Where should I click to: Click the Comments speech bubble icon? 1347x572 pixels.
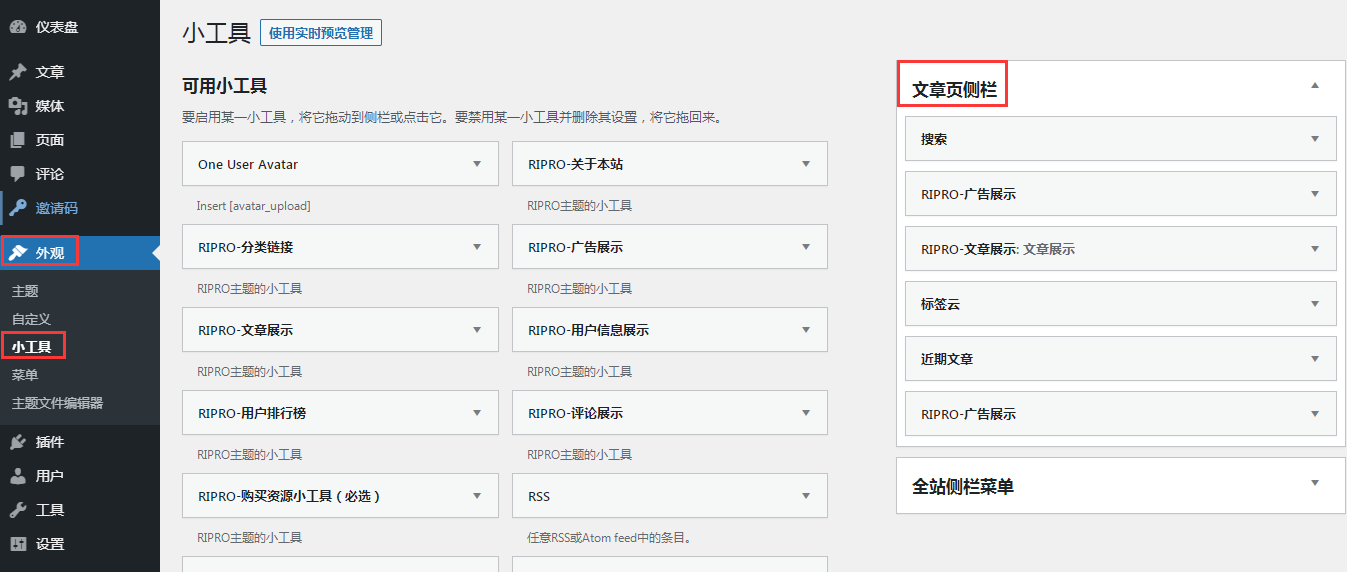(18, 174)
